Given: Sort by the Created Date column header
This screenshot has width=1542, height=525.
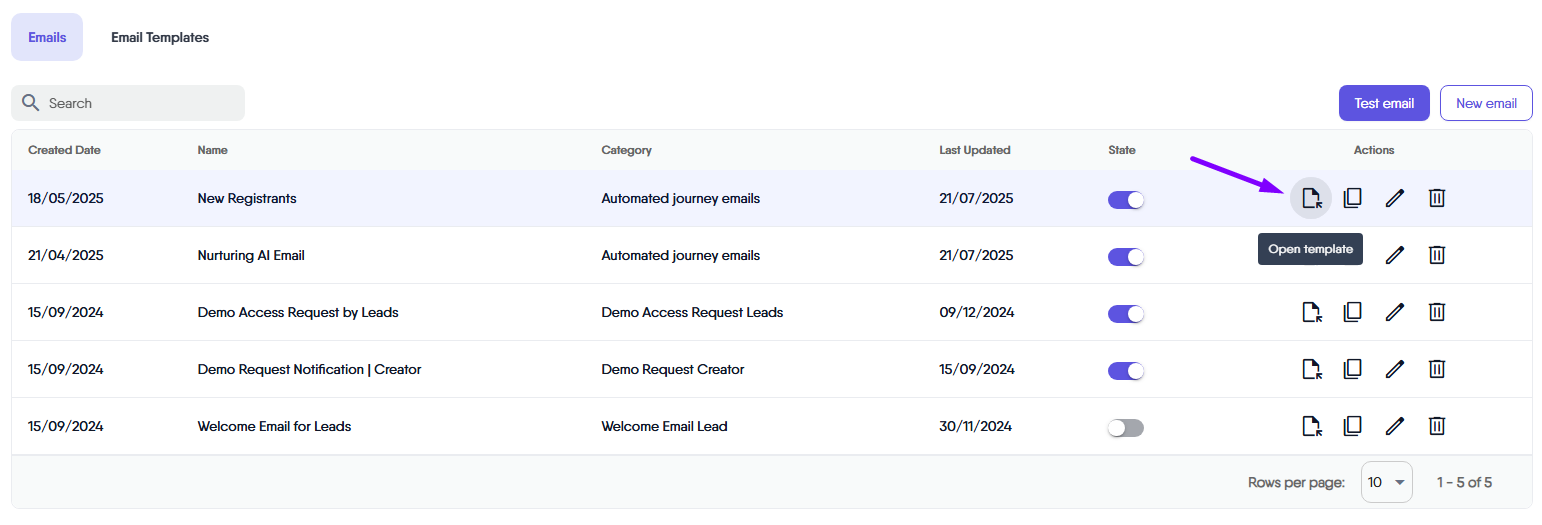Looking at the screenshot, I should coord(64,150).
